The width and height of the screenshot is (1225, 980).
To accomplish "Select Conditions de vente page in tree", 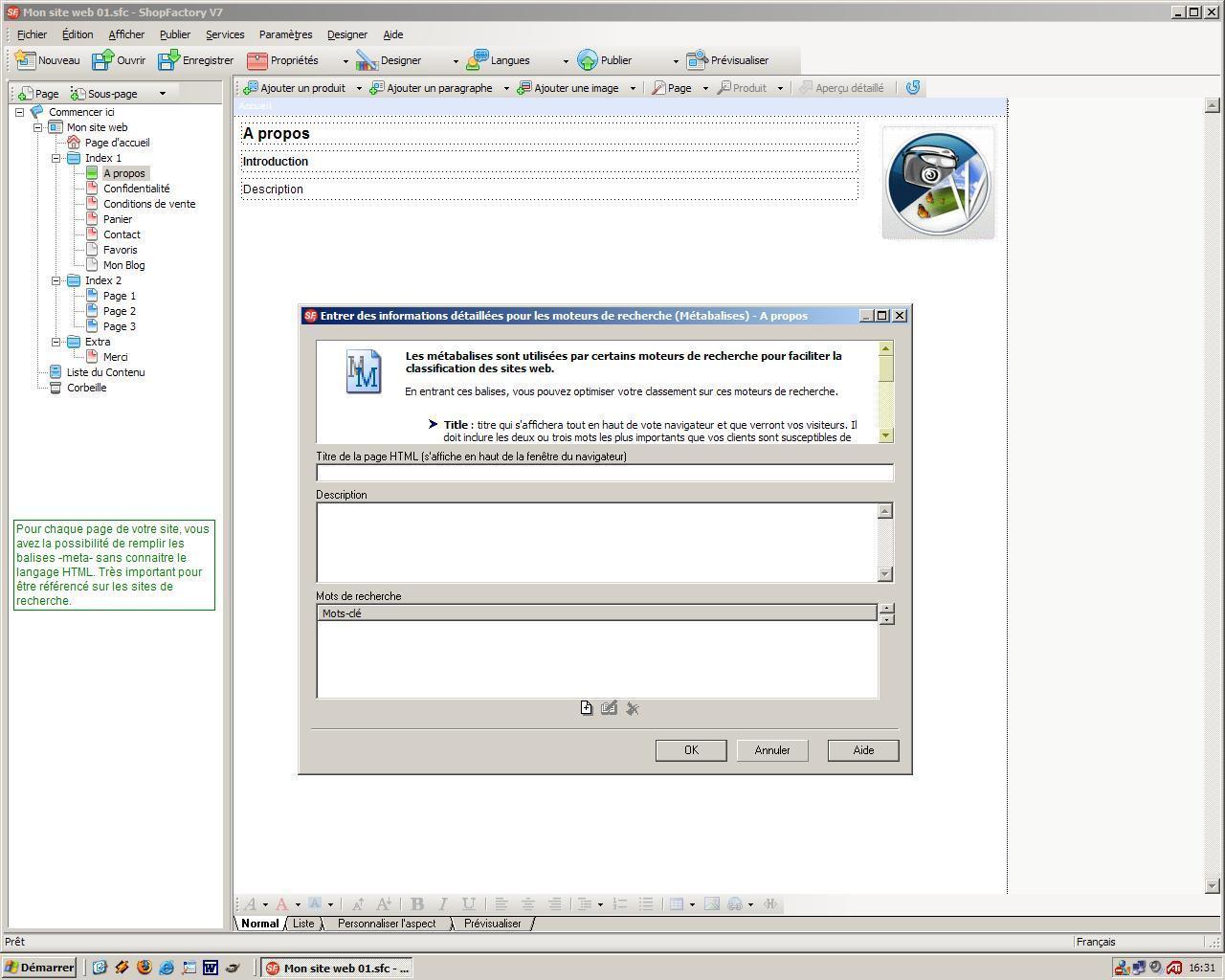I will pos(149,204).
